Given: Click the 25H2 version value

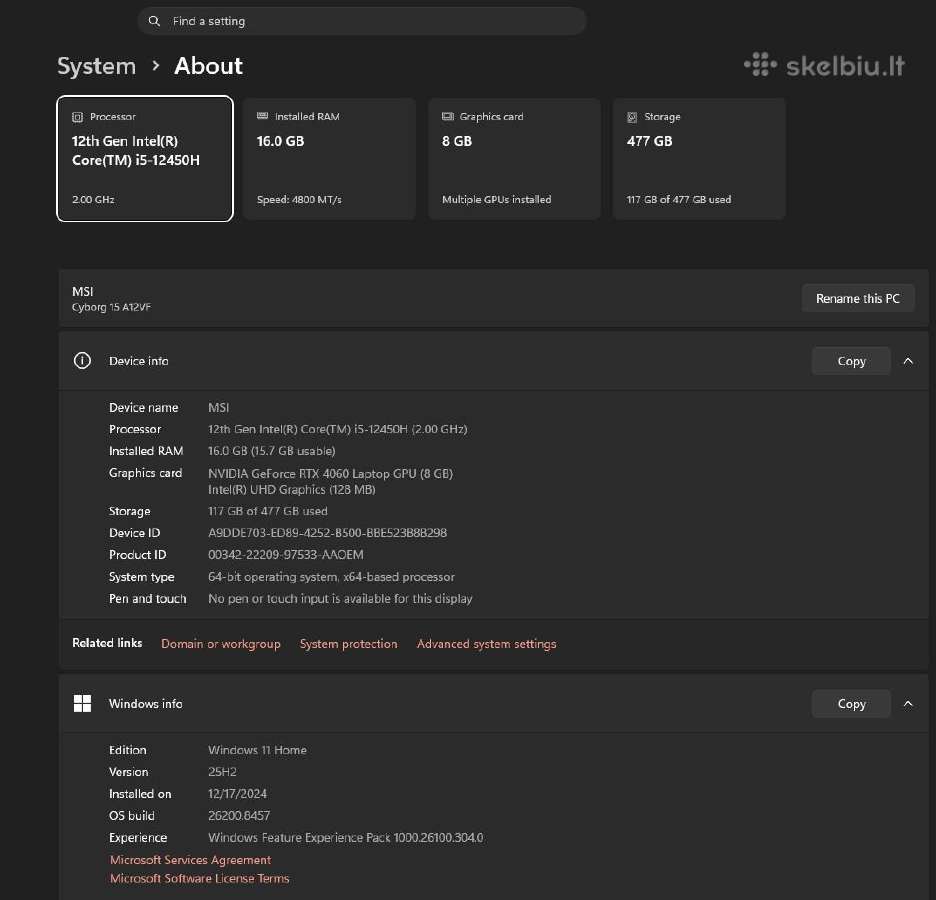Looking at the screenshot, I should pos(222,772).
